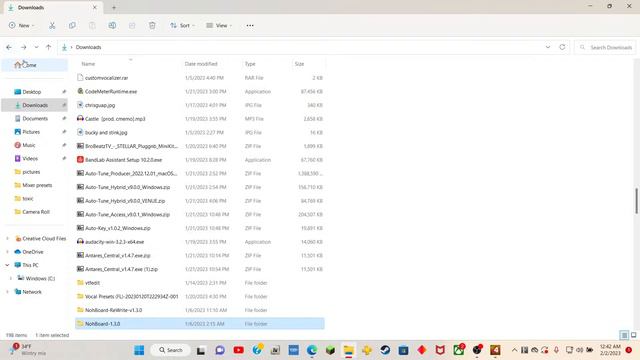The height and width of the screenshot is (360, 640).
Task: Go to Home in navigation pane
Action: 35,65
